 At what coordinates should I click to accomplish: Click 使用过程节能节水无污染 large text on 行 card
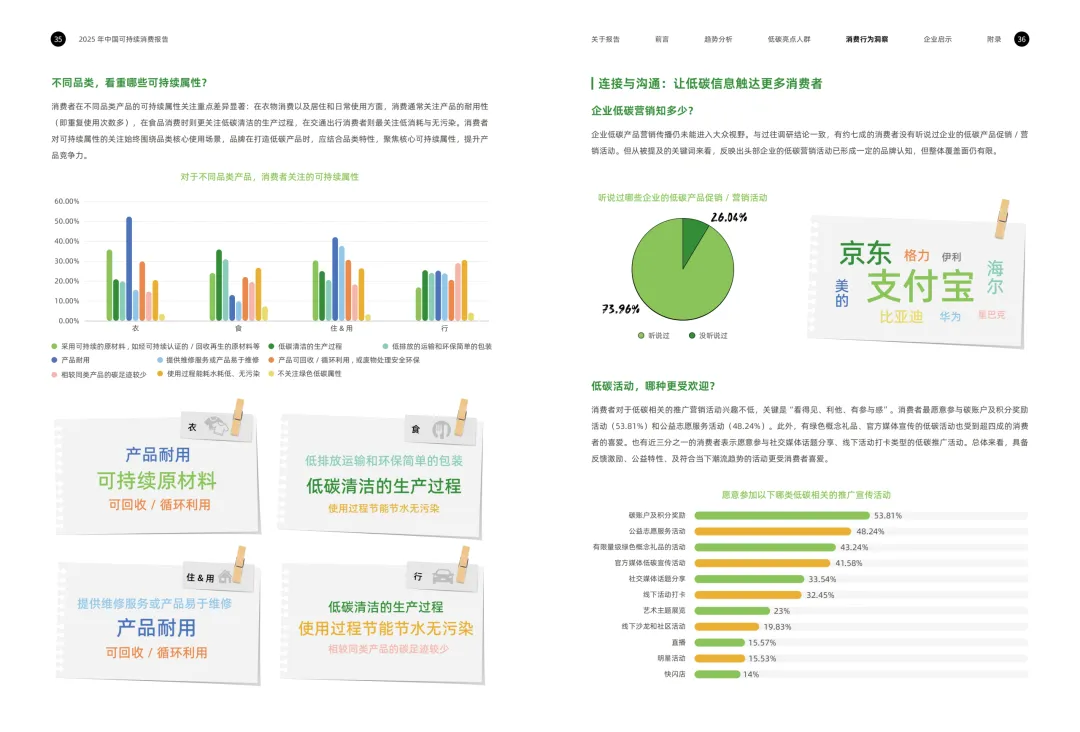click(386, 628)
